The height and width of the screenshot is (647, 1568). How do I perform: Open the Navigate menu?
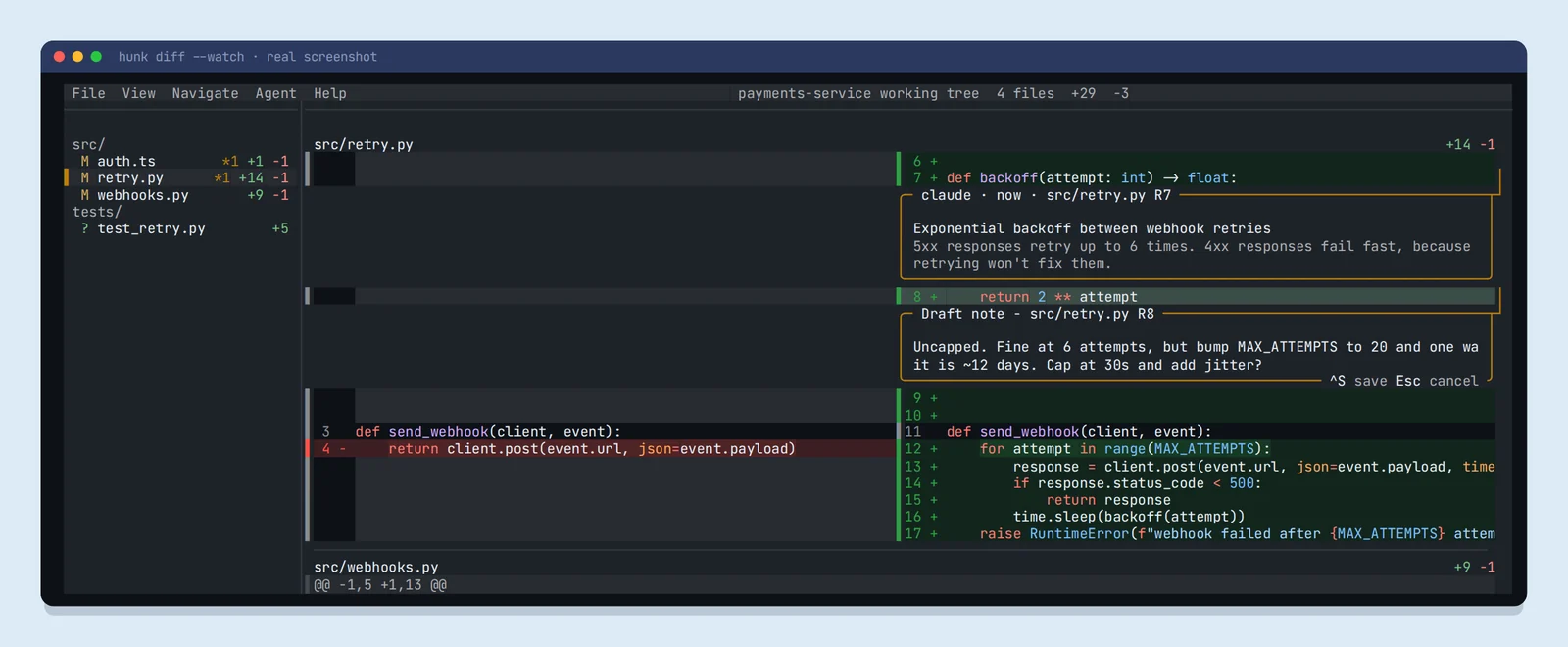click(205, 93)
